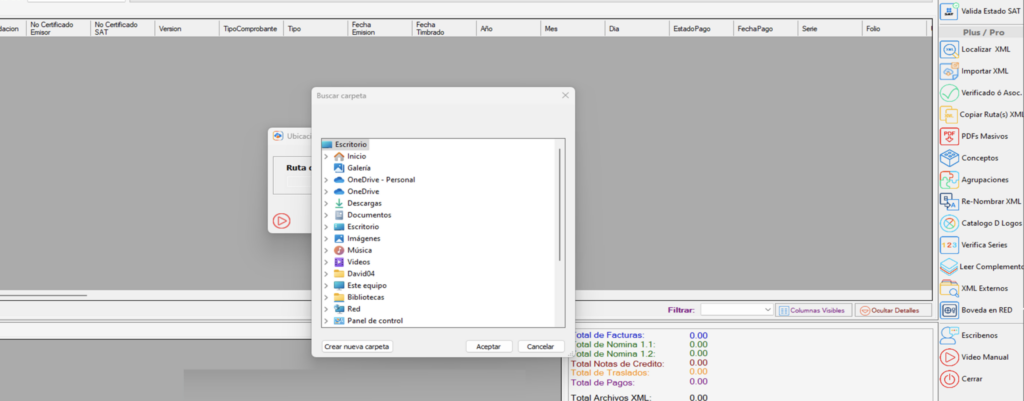The image size is (1024, 401).
Task: Expand the Descargas folder node
Action: 326,203
